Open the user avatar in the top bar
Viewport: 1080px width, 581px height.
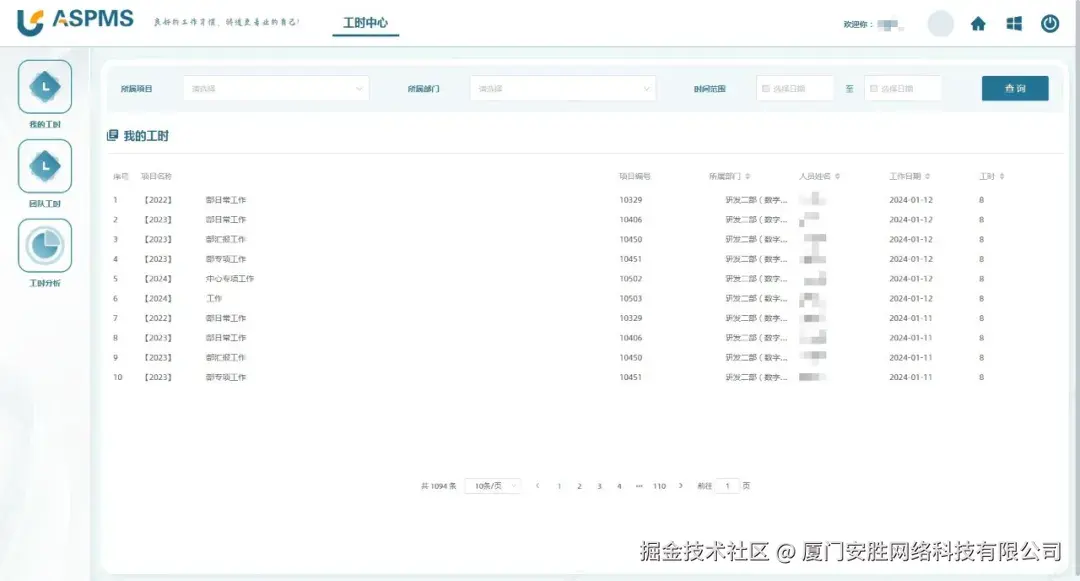[x=940, y=23]
